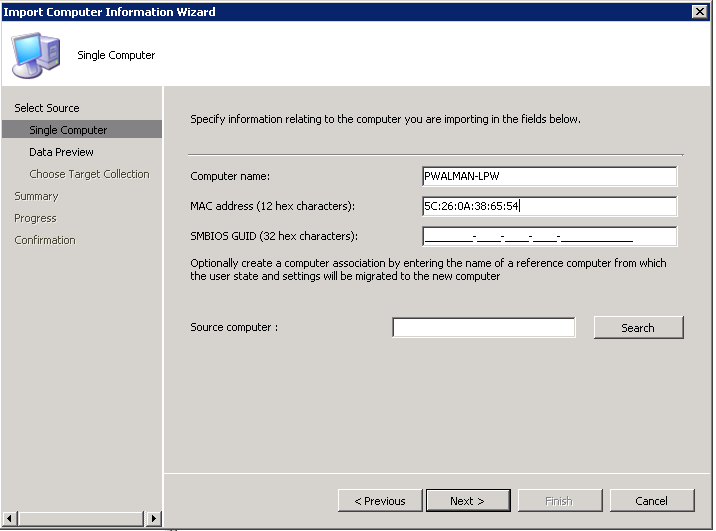Click the SMBIOS GUID input field

549,236
